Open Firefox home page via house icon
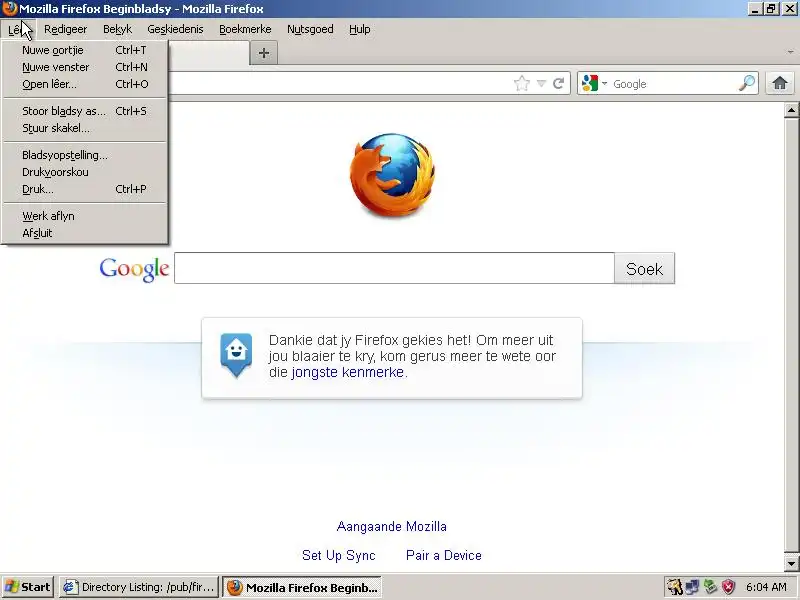This screenshot has height=600, width=800. (780, 83)
